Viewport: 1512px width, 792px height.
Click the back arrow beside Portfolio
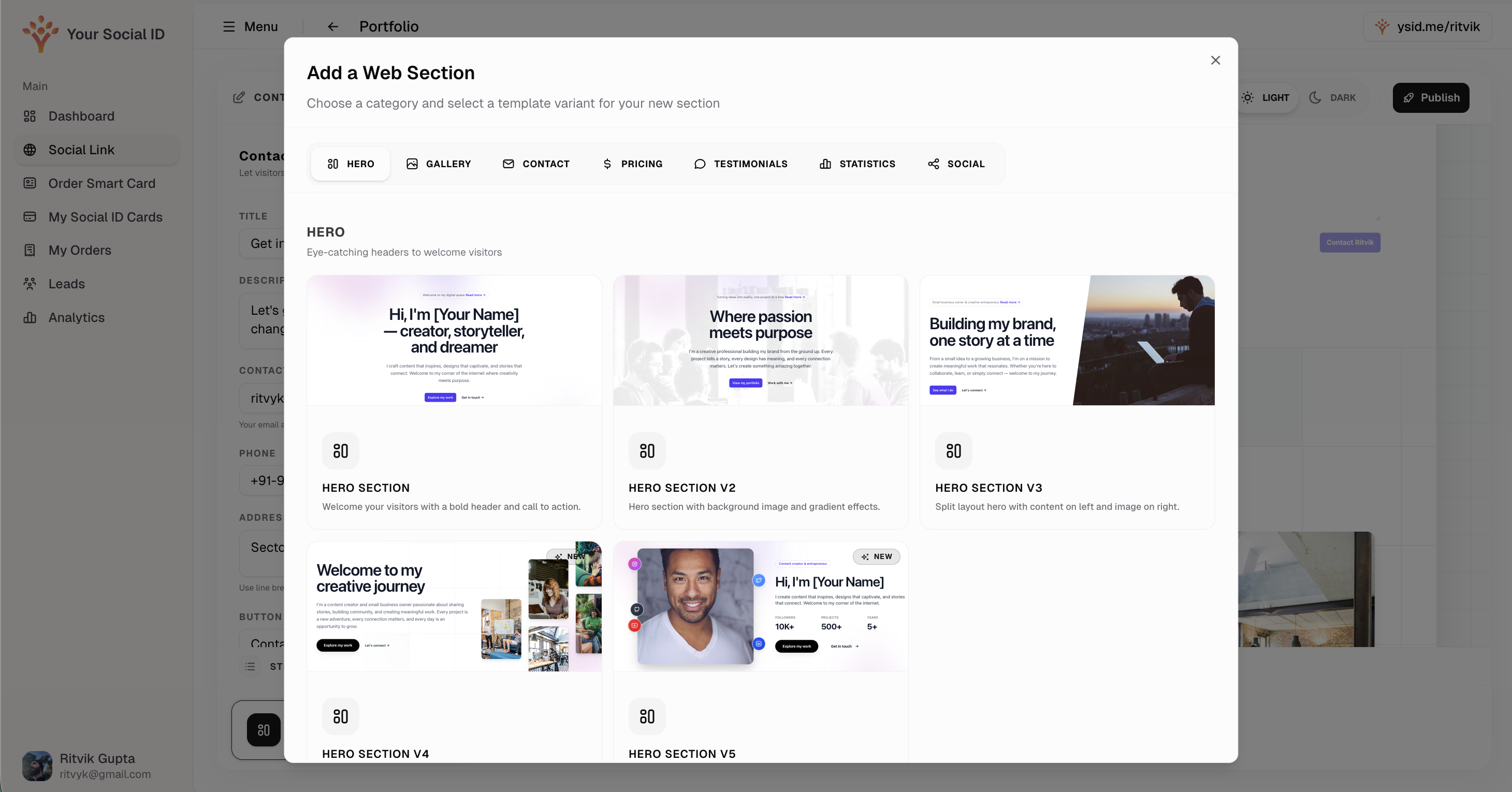(332, 26)
